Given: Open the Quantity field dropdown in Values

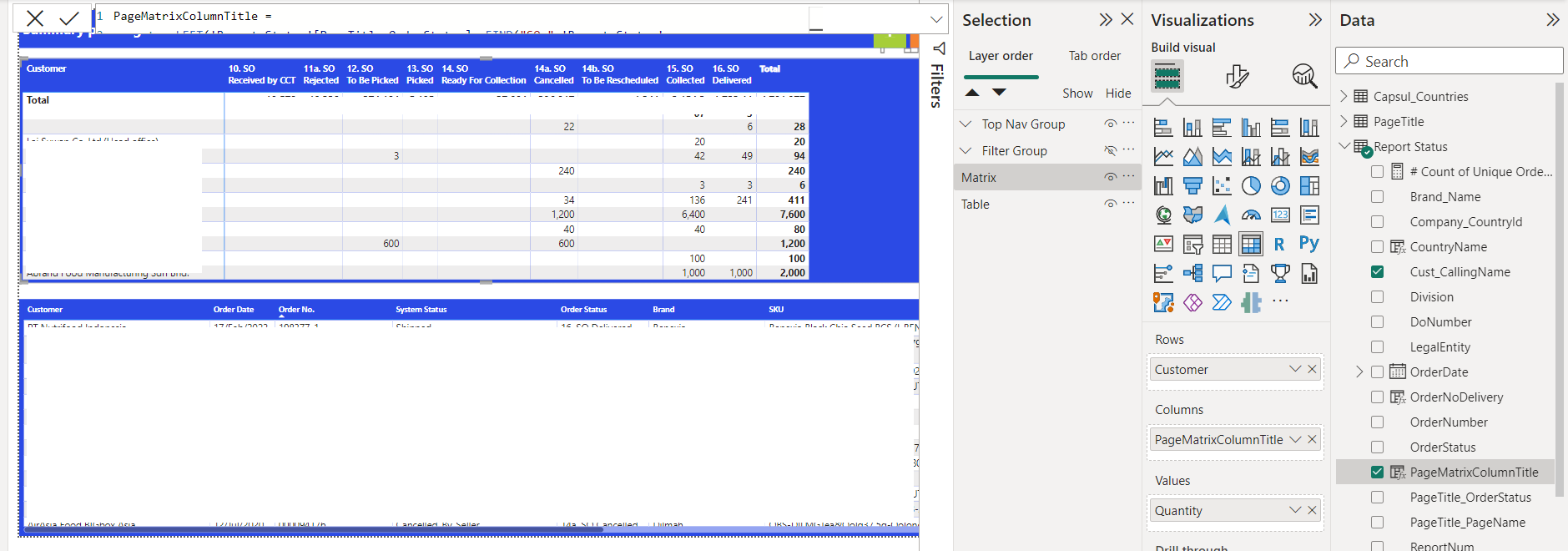Looking at the screenshot, I should click(x=1294, y=510).
